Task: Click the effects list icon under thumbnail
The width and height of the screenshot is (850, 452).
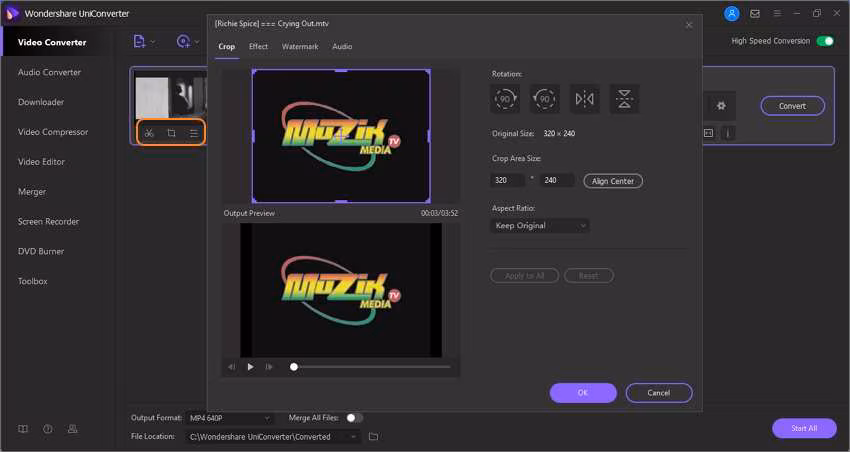Action: (x=194, y=133)
